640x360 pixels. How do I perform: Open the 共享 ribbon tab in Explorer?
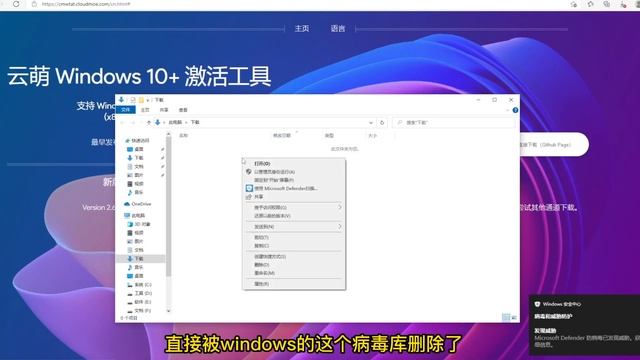[164, 110]
